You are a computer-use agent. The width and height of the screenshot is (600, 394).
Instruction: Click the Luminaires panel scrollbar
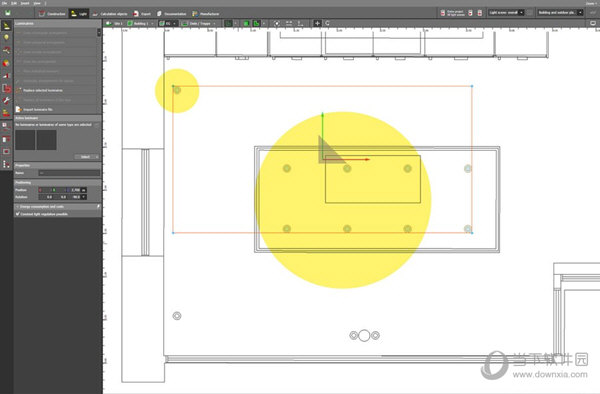pos(99,33)
